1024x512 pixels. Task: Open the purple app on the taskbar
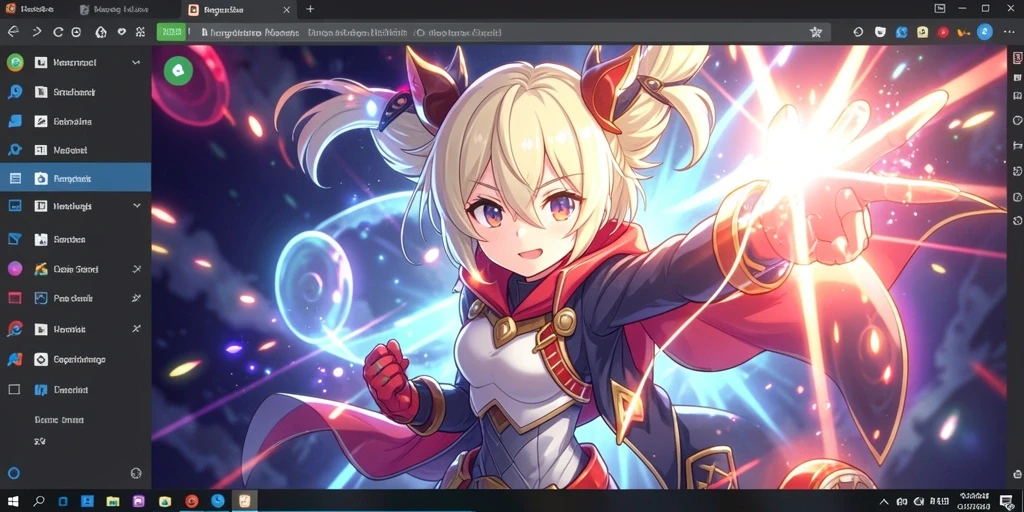click(138, 502)
